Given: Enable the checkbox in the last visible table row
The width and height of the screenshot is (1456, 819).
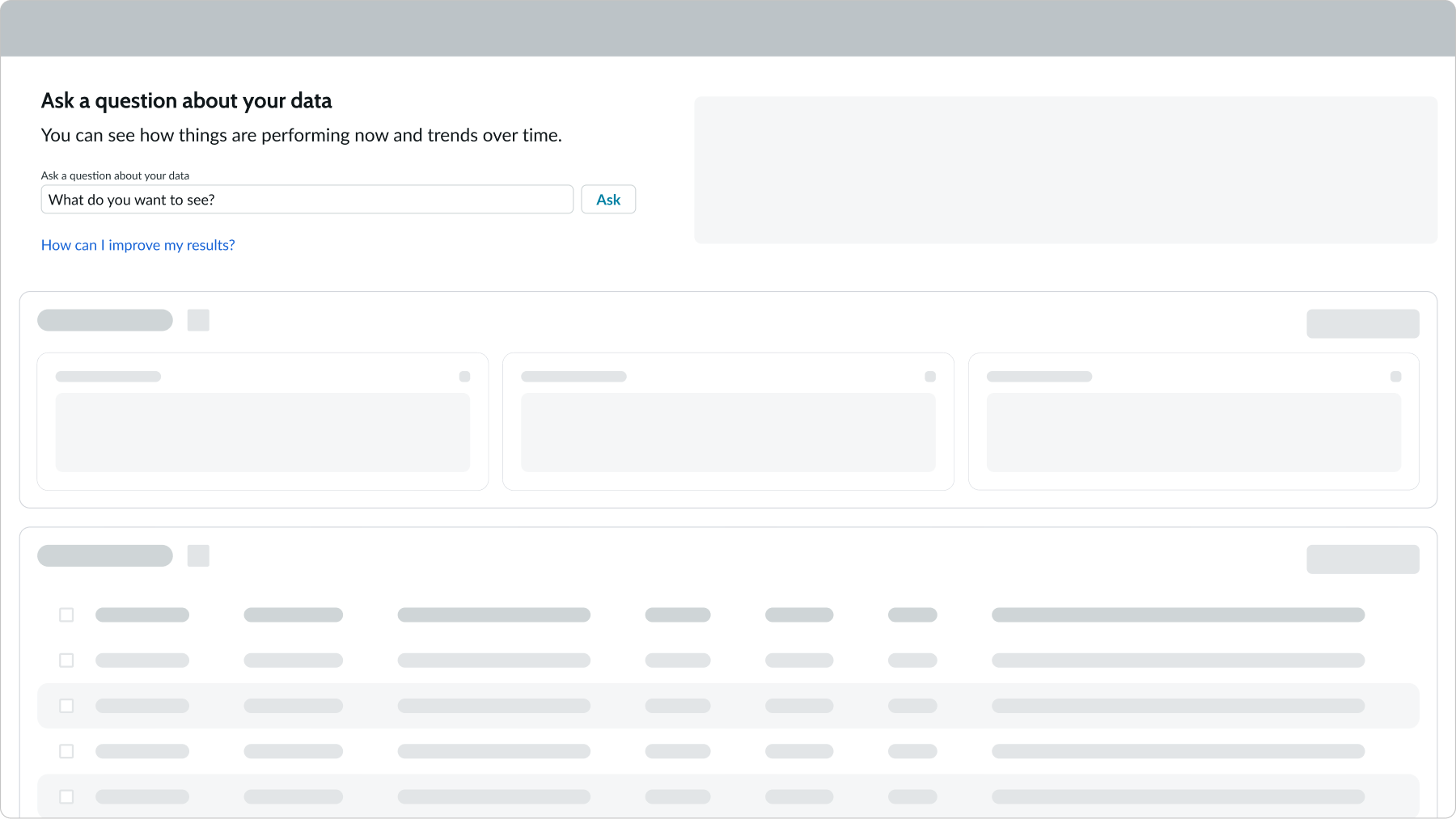Looking at the screenshot, I should [x=66, y=796].
